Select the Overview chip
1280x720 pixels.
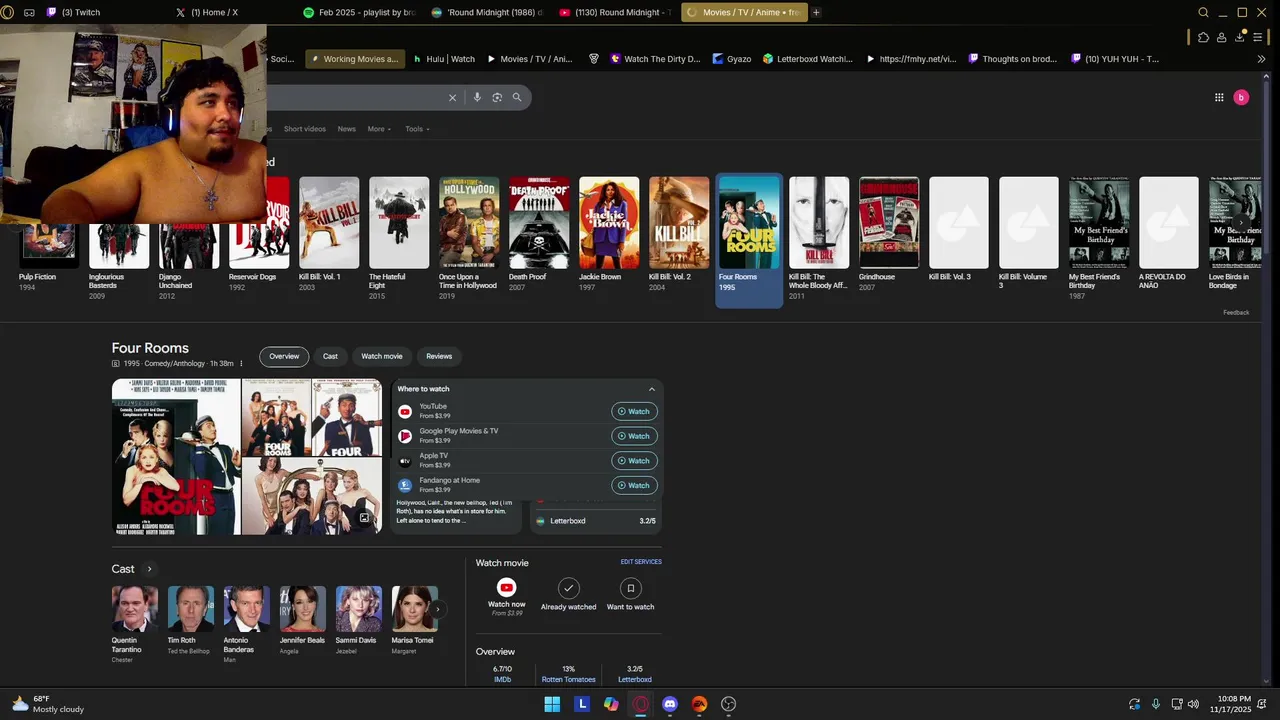point(284,356)
